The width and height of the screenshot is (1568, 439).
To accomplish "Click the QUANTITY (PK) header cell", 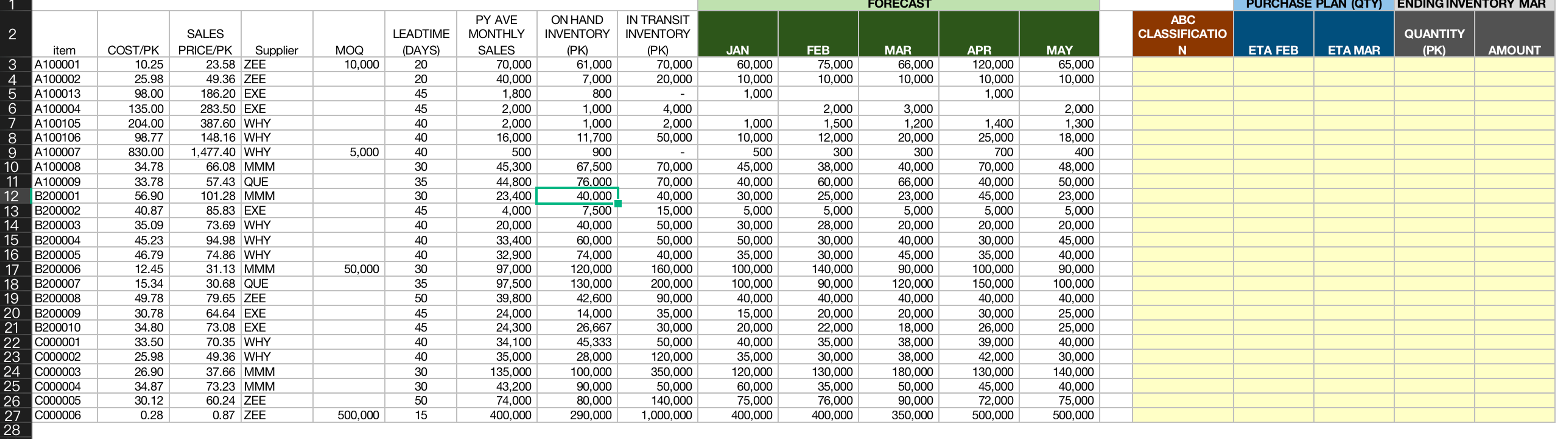I will (x=1435, y=33).
